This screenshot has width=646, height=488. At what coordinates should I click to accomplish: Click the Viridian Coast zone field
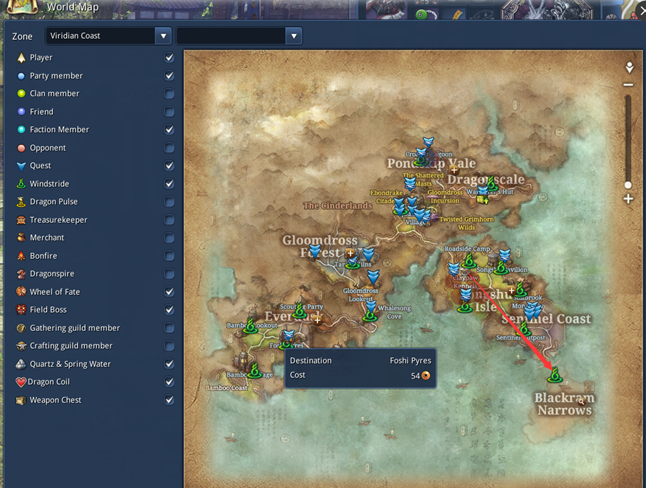click(100, 36)
